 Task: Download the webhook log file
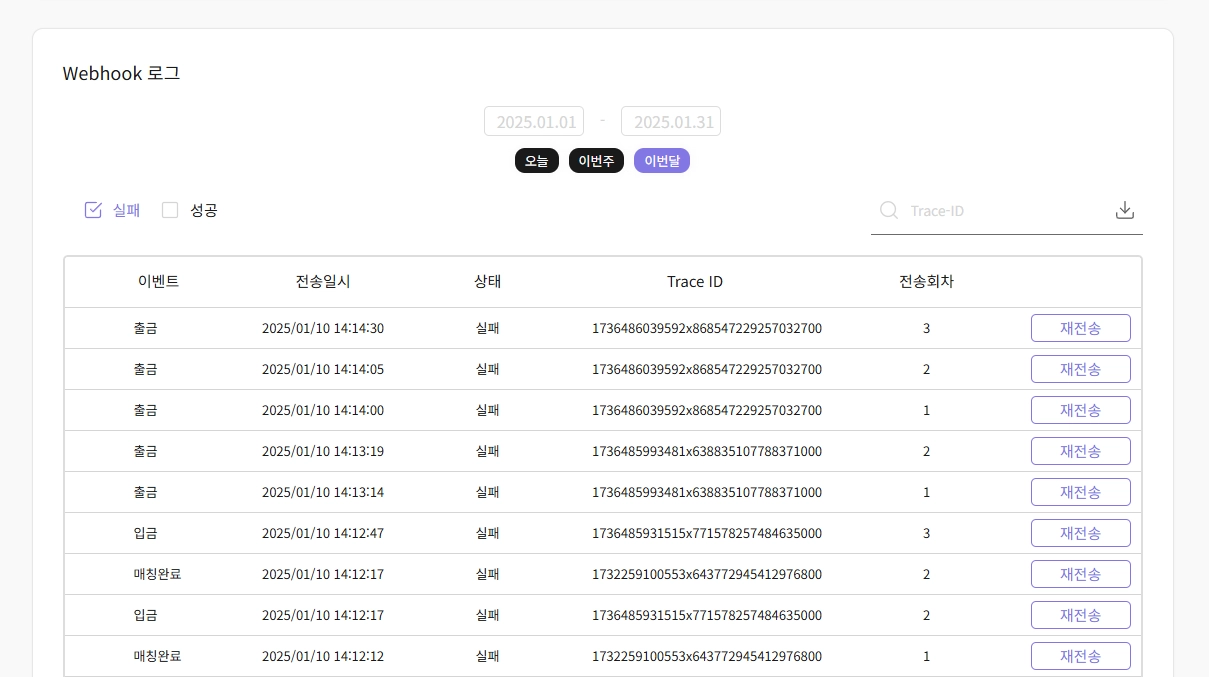(x=1125, y=210)
